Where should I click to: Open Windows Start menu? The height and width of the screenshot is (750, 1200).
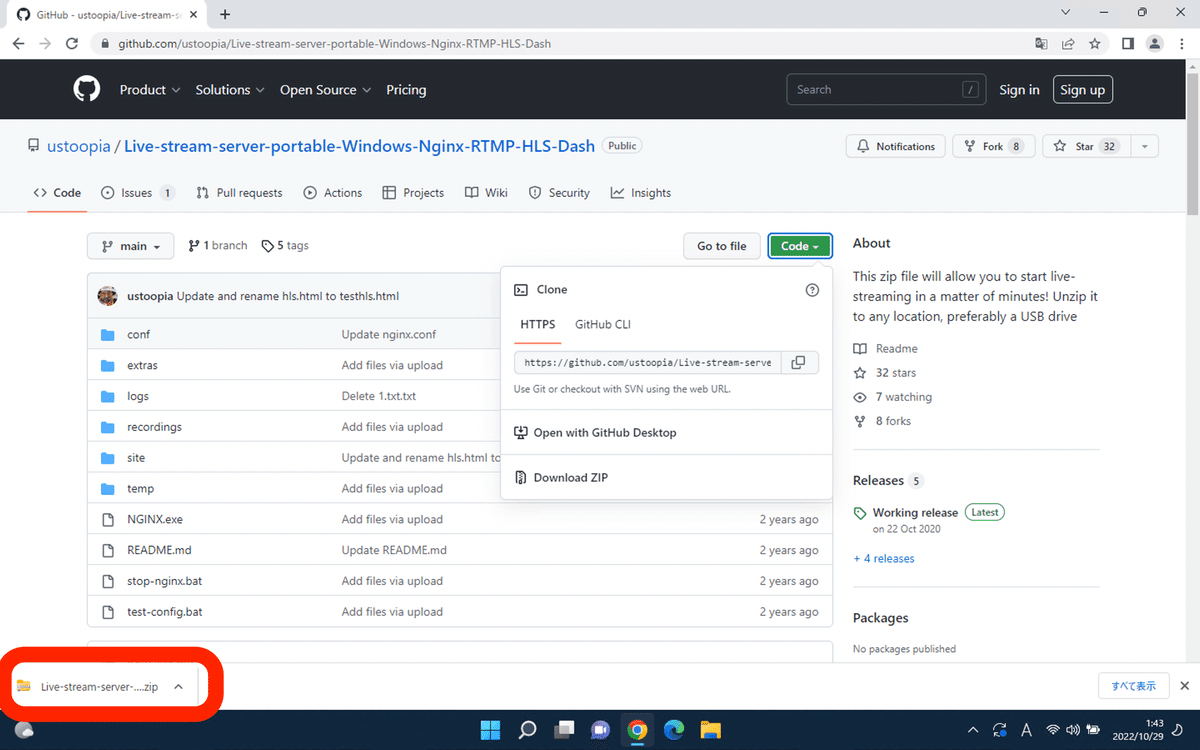(x=491, y=730)
